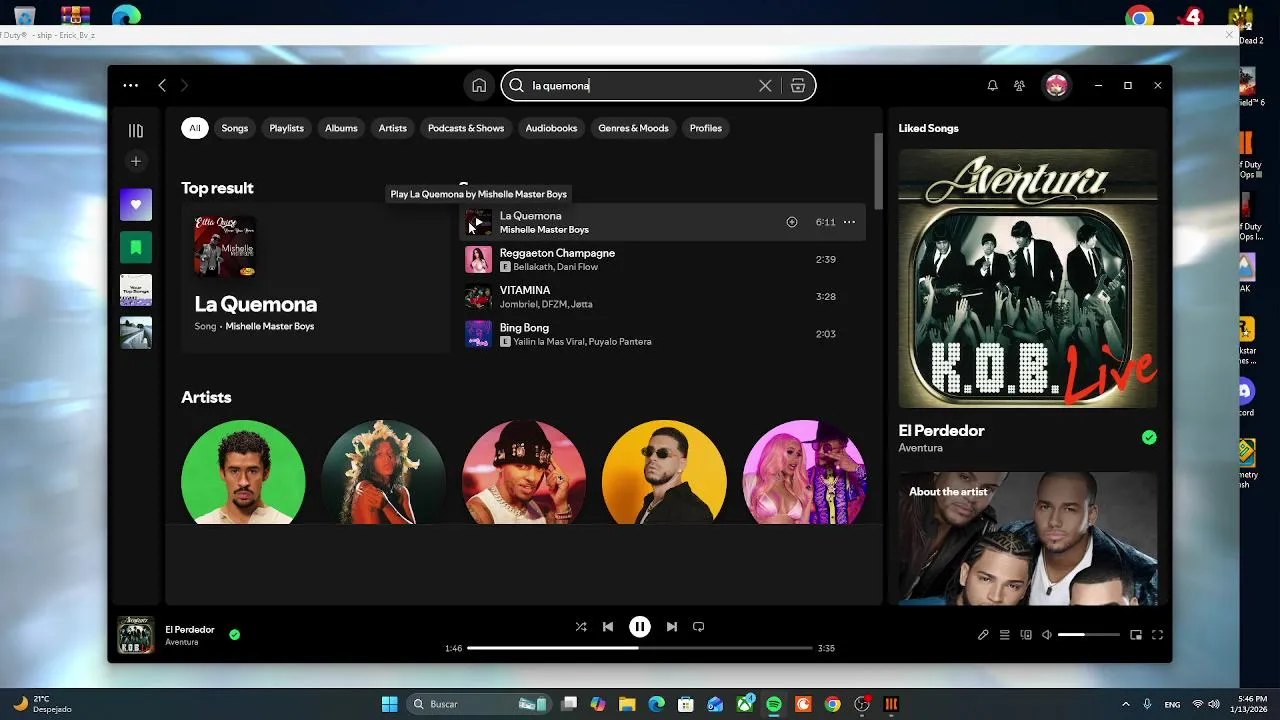Toggle liked checkmark in Now Playing panel
The width and height of the screenshot is (1280, 720).
coord(1149,437)
